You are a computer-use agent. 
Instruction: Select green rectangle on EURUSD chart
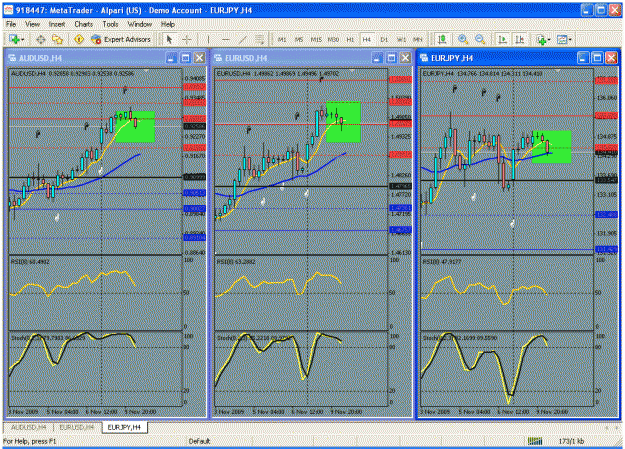click(x=343, y=122)
